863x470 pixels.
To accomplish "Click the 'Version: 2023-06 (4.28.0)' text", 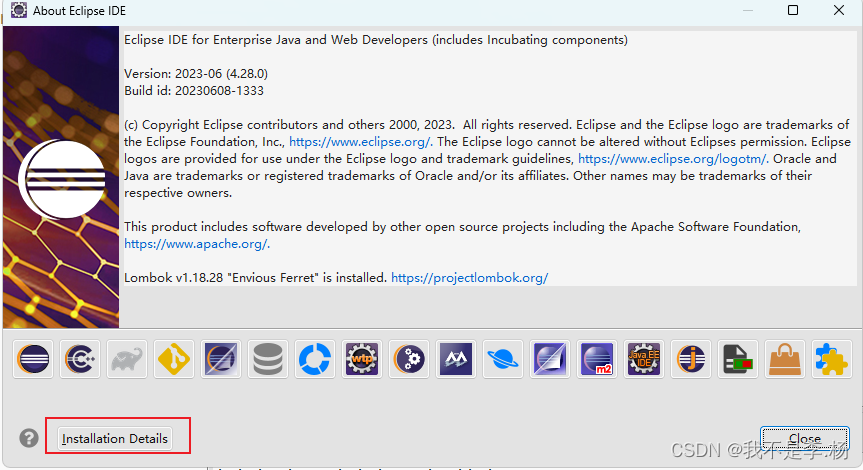I will pos(196,74).
